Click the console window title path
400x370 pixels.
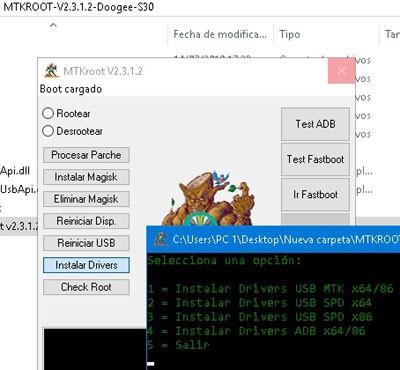[286, 240]
